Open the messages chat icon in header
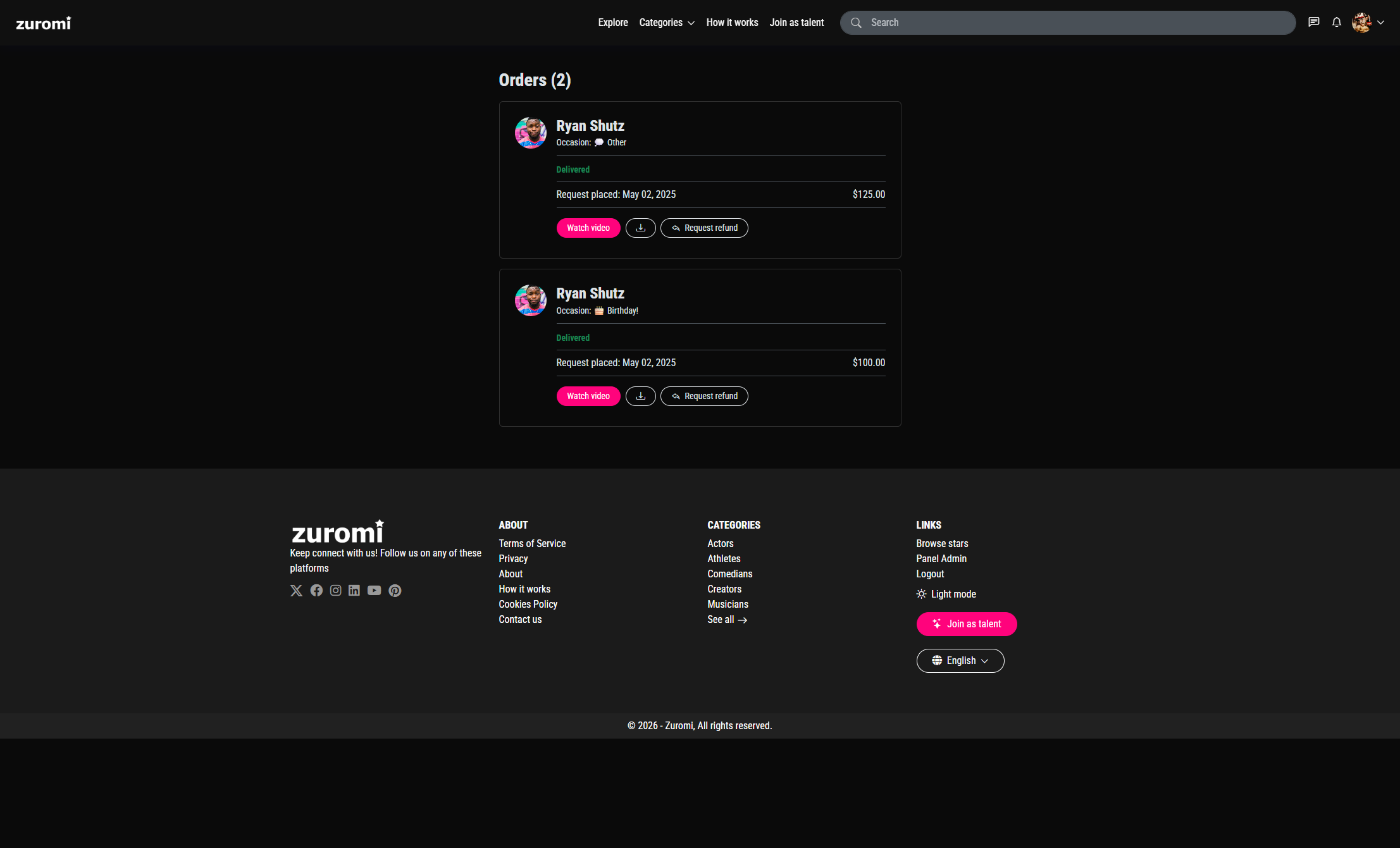This screenshot has width=1400, height=848. [1314, 22]
